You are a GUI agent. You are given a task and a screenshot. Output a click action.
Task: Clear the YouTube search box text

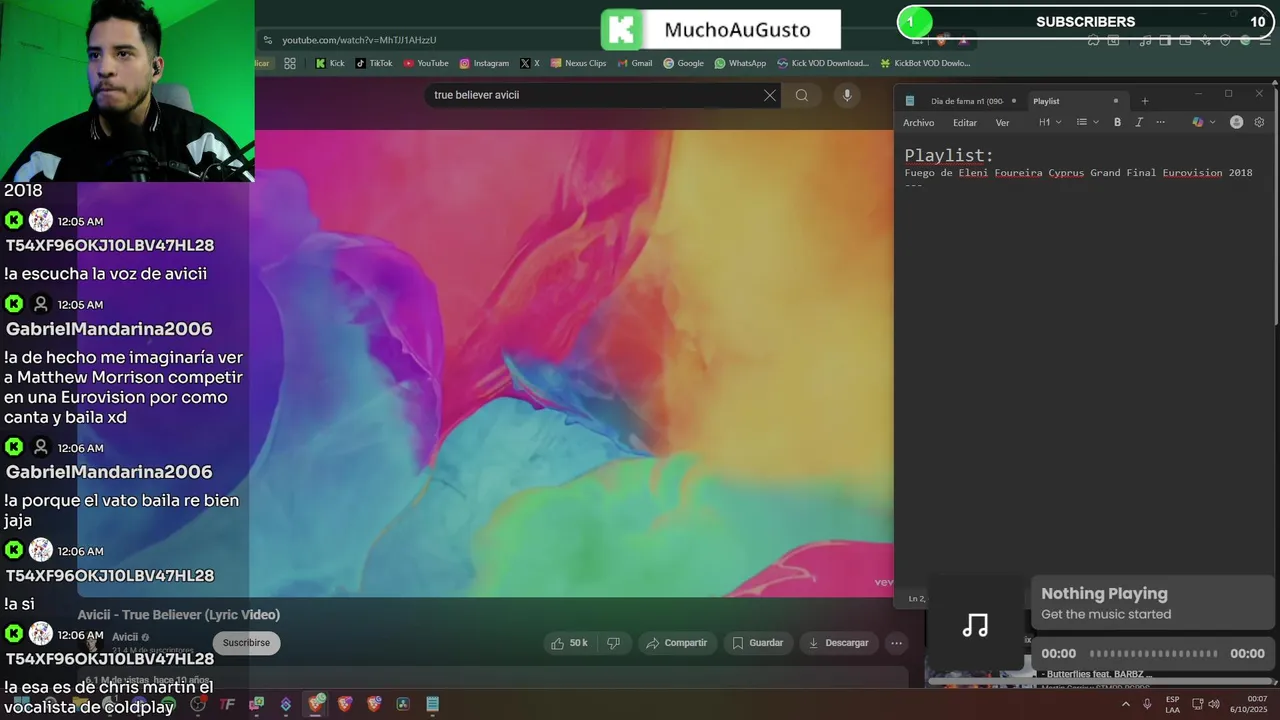(x=770, y=95)
